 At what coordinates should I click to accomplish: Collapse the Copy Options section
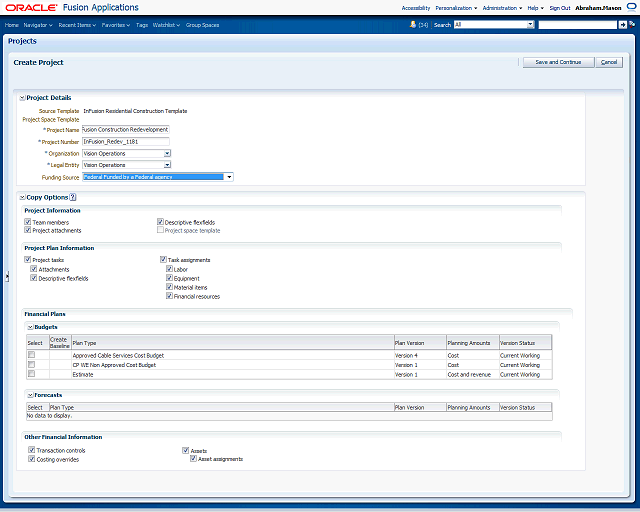22,198
